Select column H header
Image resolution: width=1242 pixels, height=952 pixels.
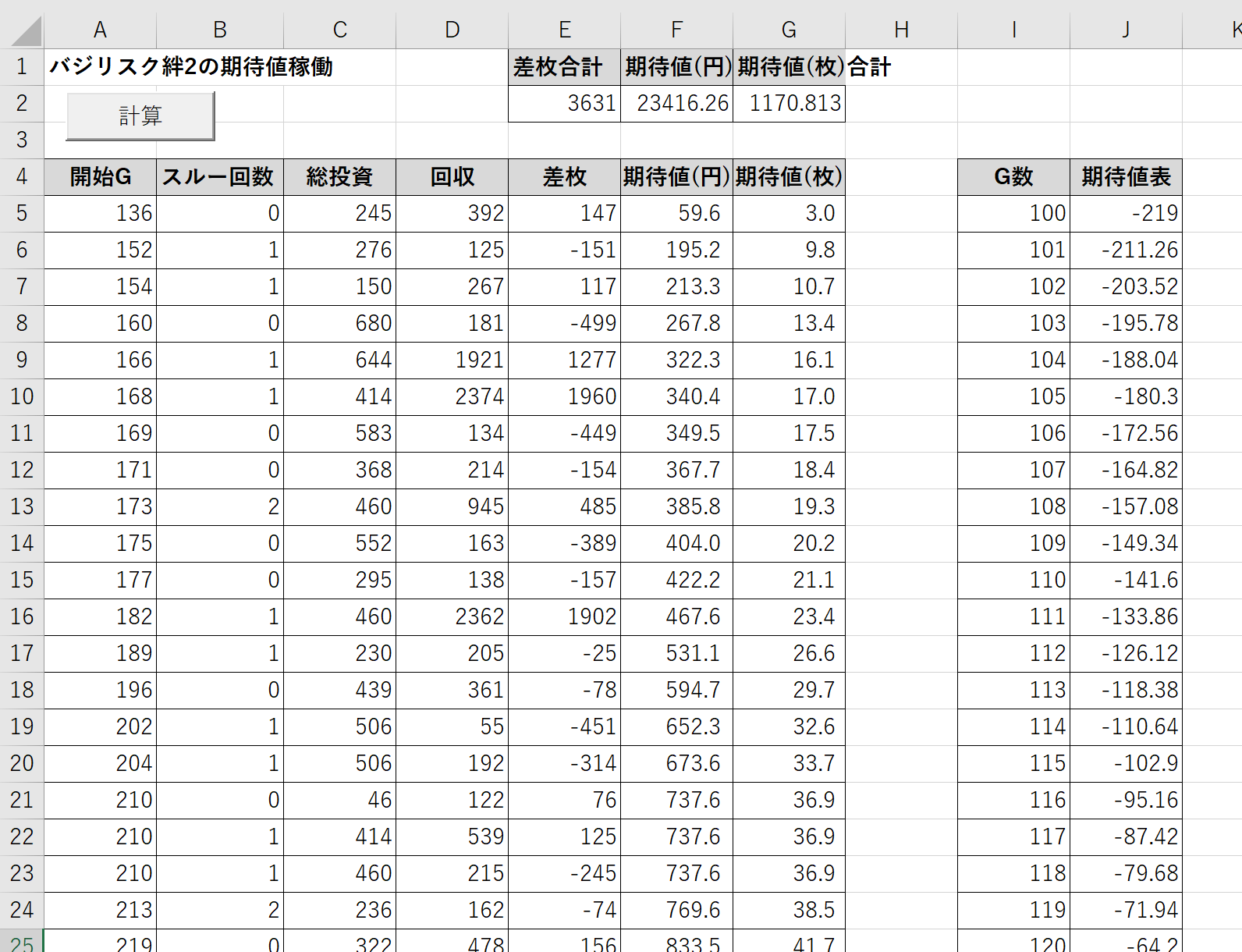[x=901, y=30]
